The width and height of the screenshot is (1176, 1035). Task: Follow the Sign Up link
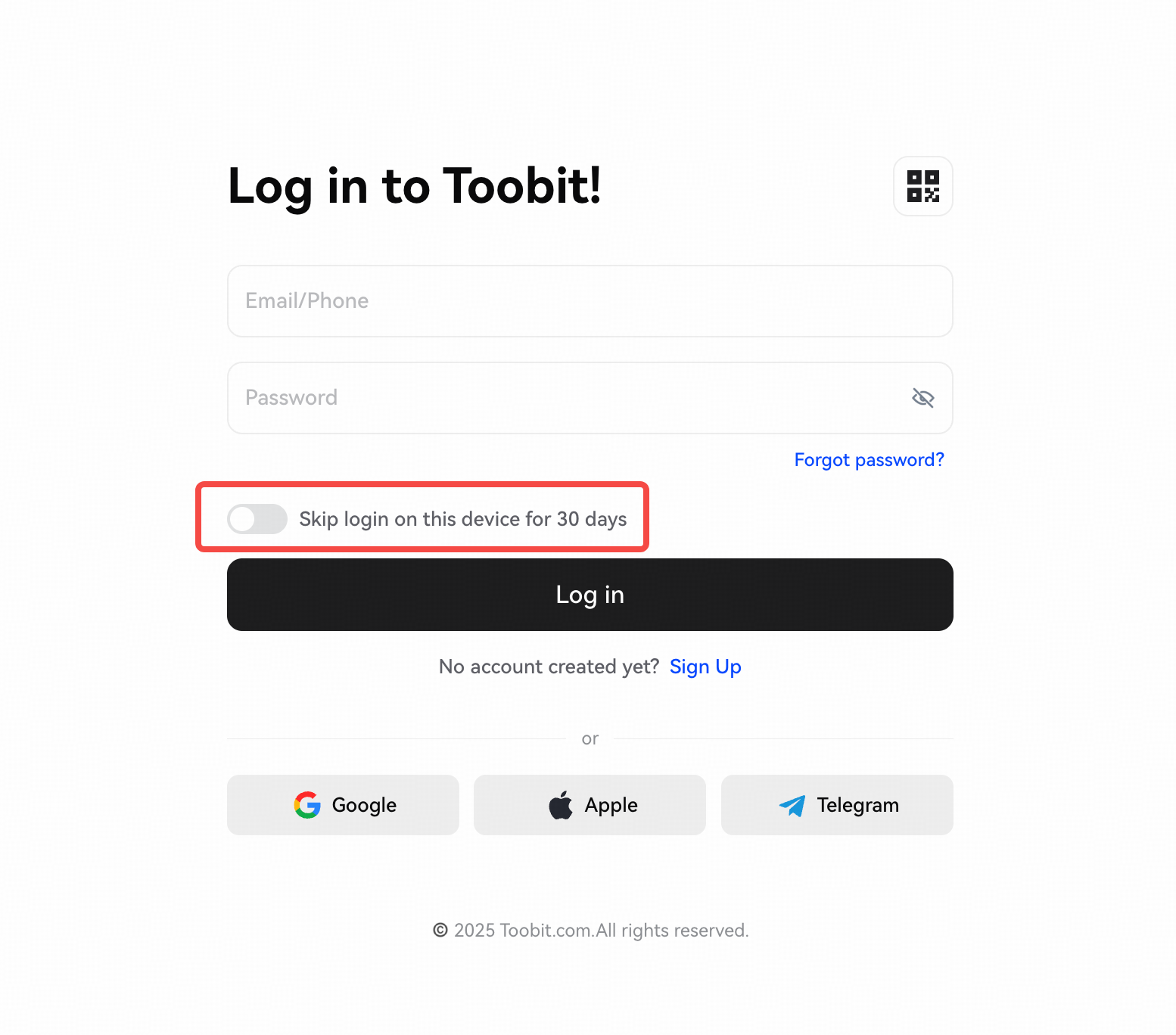pos(705,667)
